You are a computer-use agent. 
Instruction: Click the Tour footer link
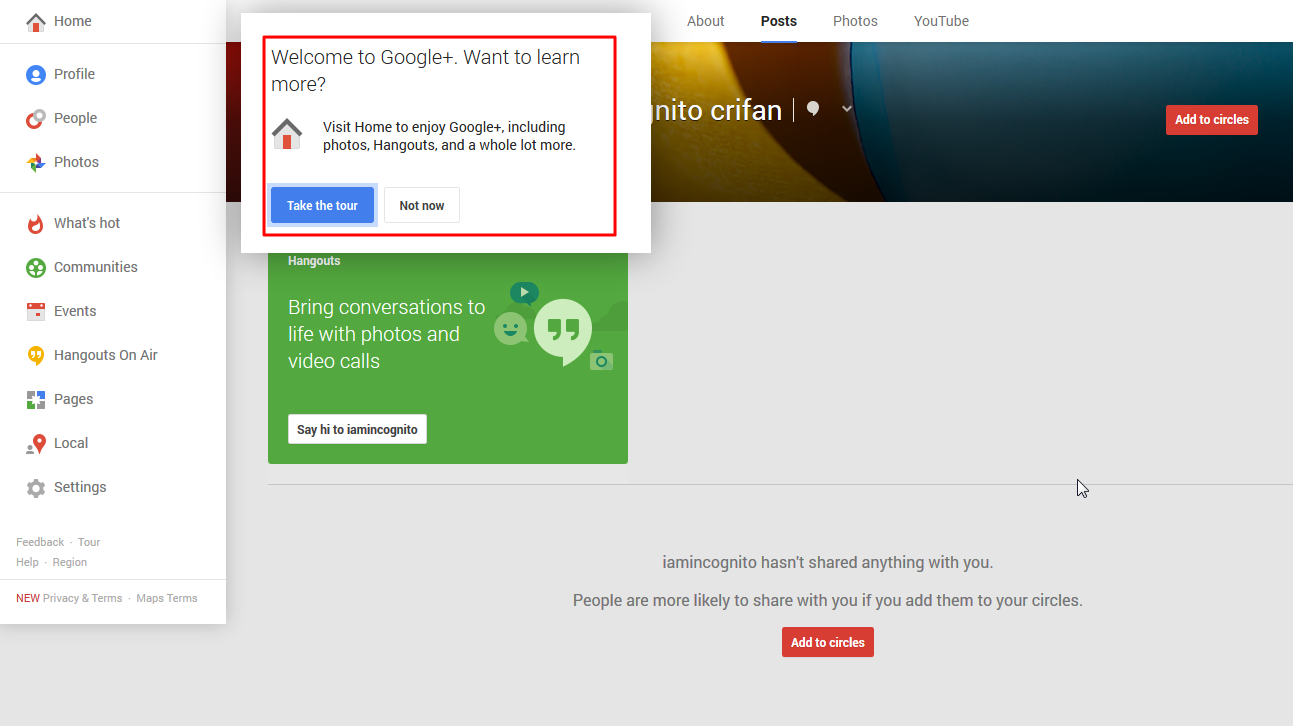(89, 542)
